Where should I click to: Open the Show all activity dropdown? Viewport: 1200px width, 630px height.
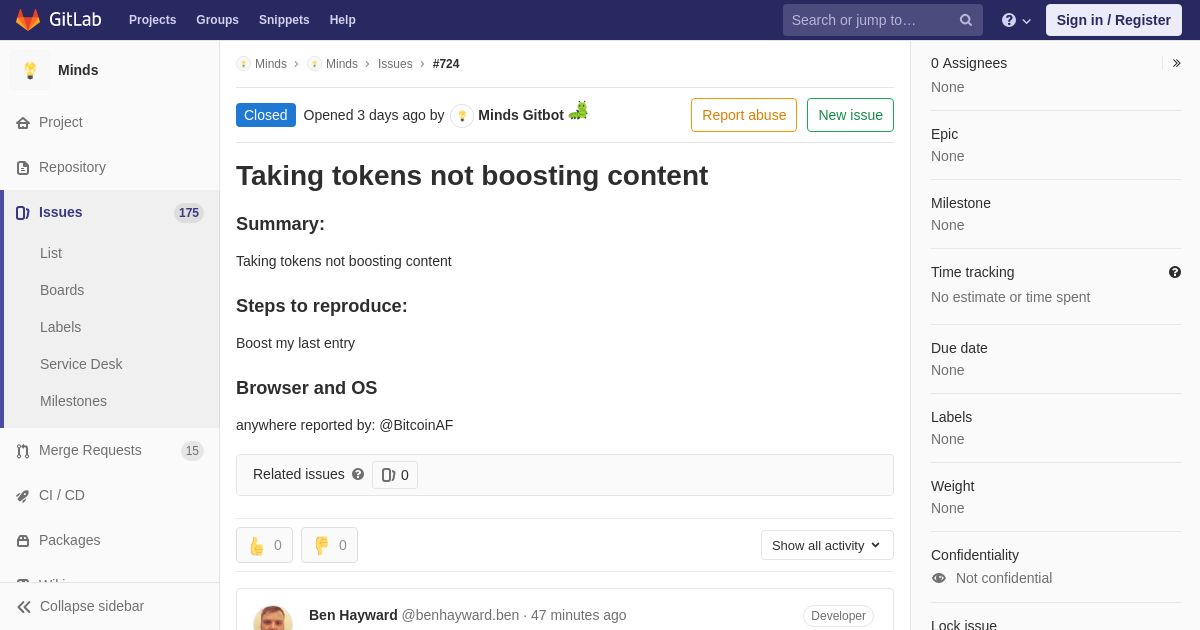click(827, 545)
